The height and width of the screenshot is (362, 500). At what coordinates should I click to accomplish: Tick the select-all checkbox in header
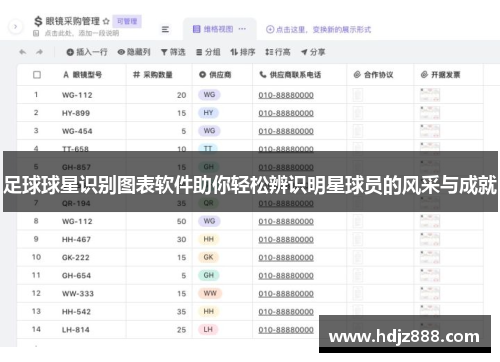click(x=37, y=75)
